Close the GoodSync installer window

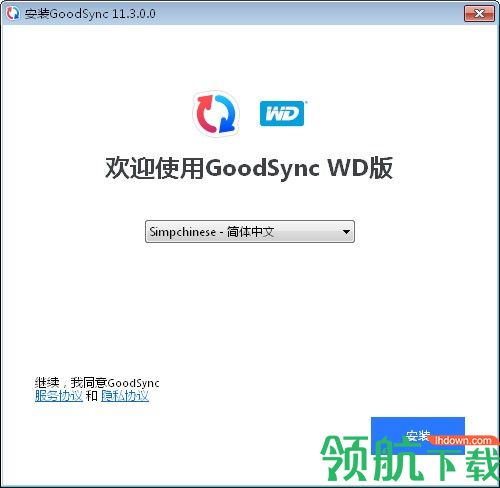click(479, 14)
